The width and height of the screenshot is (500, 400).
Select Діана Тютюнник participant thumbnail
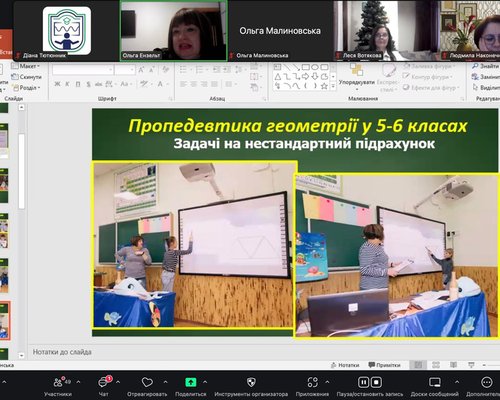(66, 31)
